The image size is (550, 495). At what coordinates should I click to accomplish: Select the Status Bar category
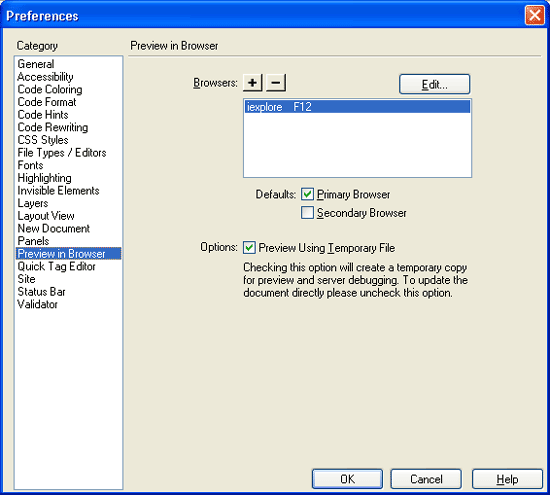coord(41,292)
